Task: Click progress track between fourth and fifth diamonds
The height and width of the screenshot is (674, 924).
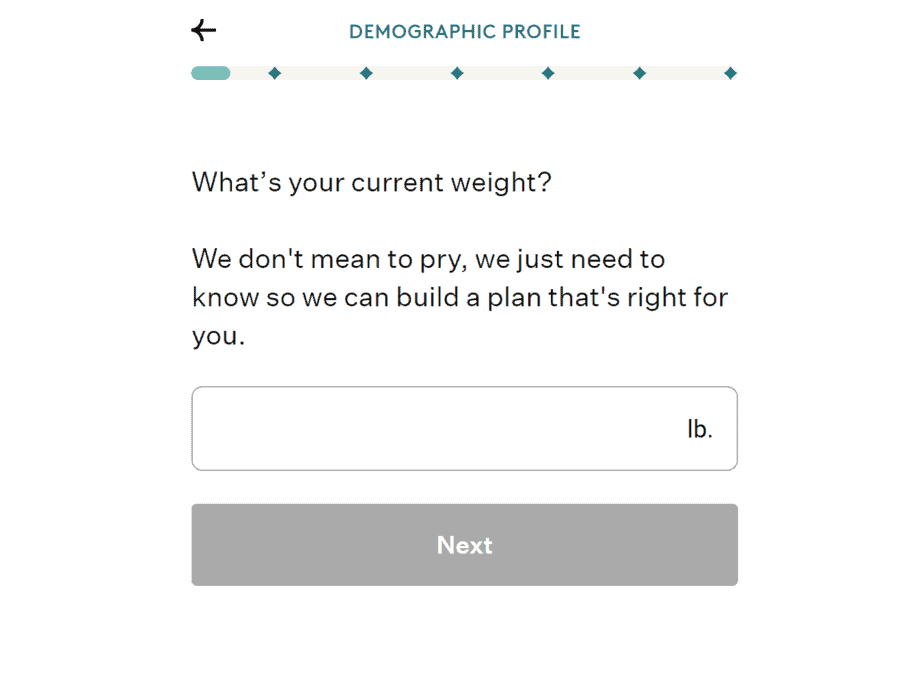Action: click(x=594, y=73)
